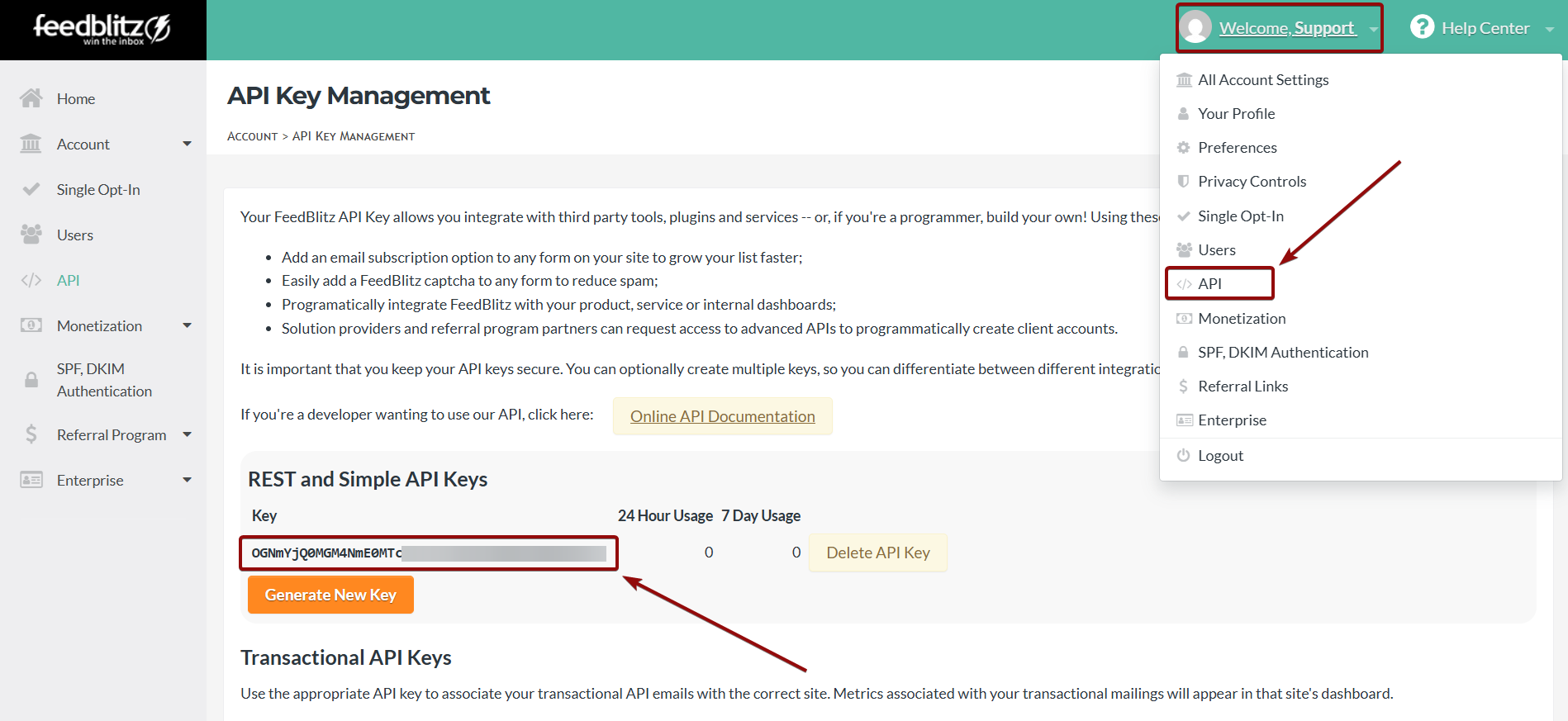The image size is (1568, 721).
Task: Open the Help Center dropdown arrow
Action: tap(1549, 29)
